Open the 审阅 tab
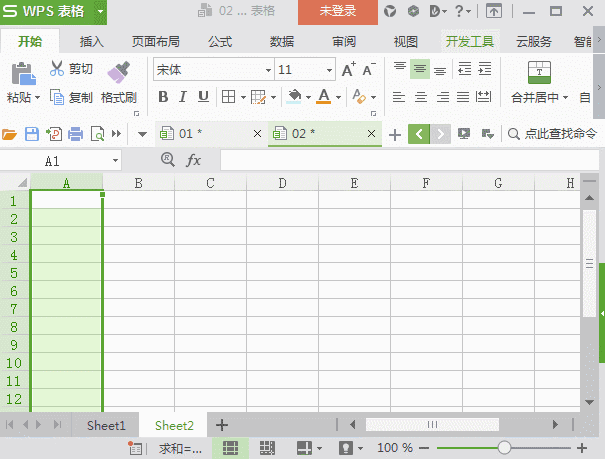Image resolution: width=605 pixels, height=459 pixels. coord(344,42)
